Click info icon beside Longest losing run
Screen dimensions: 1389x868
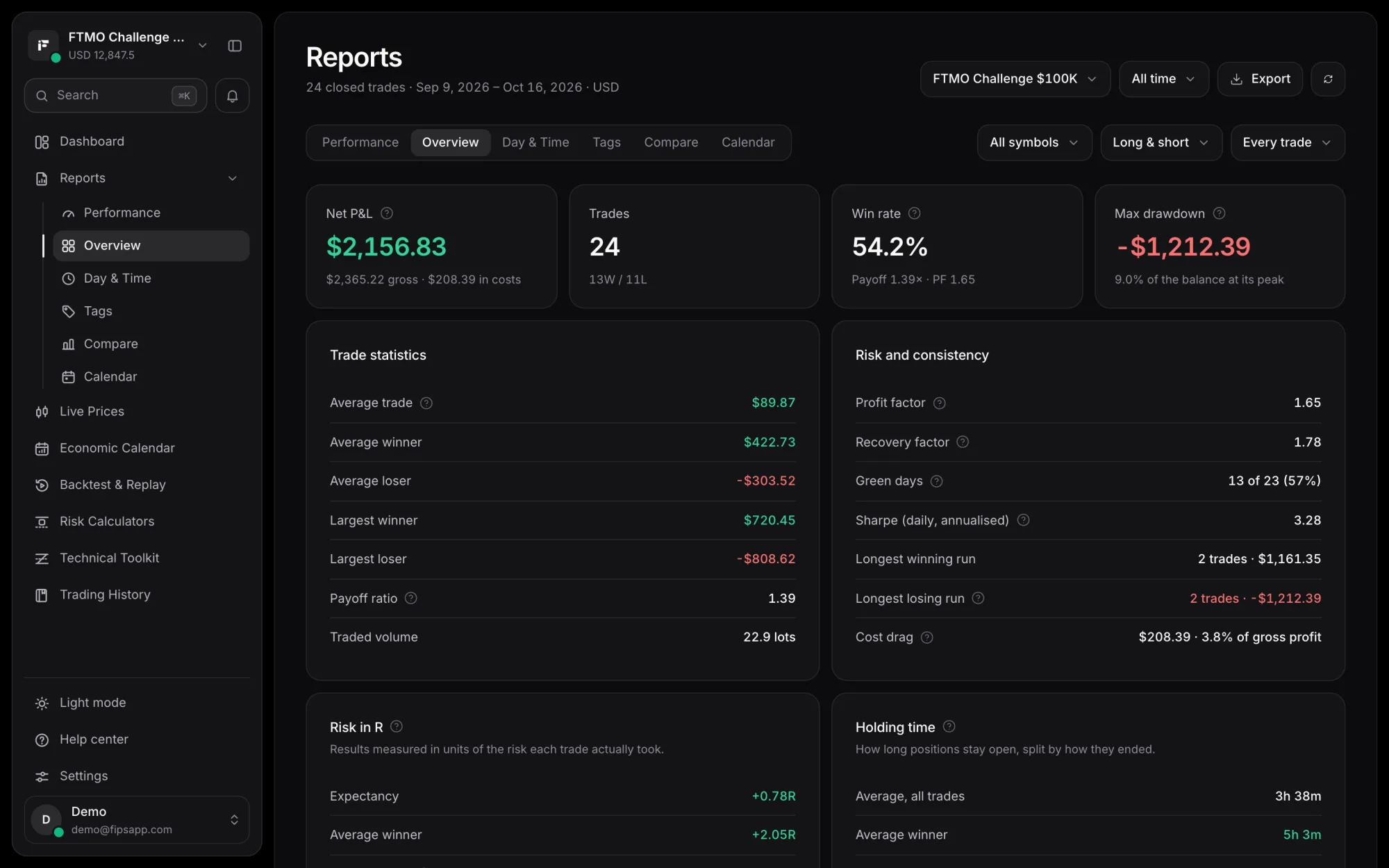(x=978, y=598)
